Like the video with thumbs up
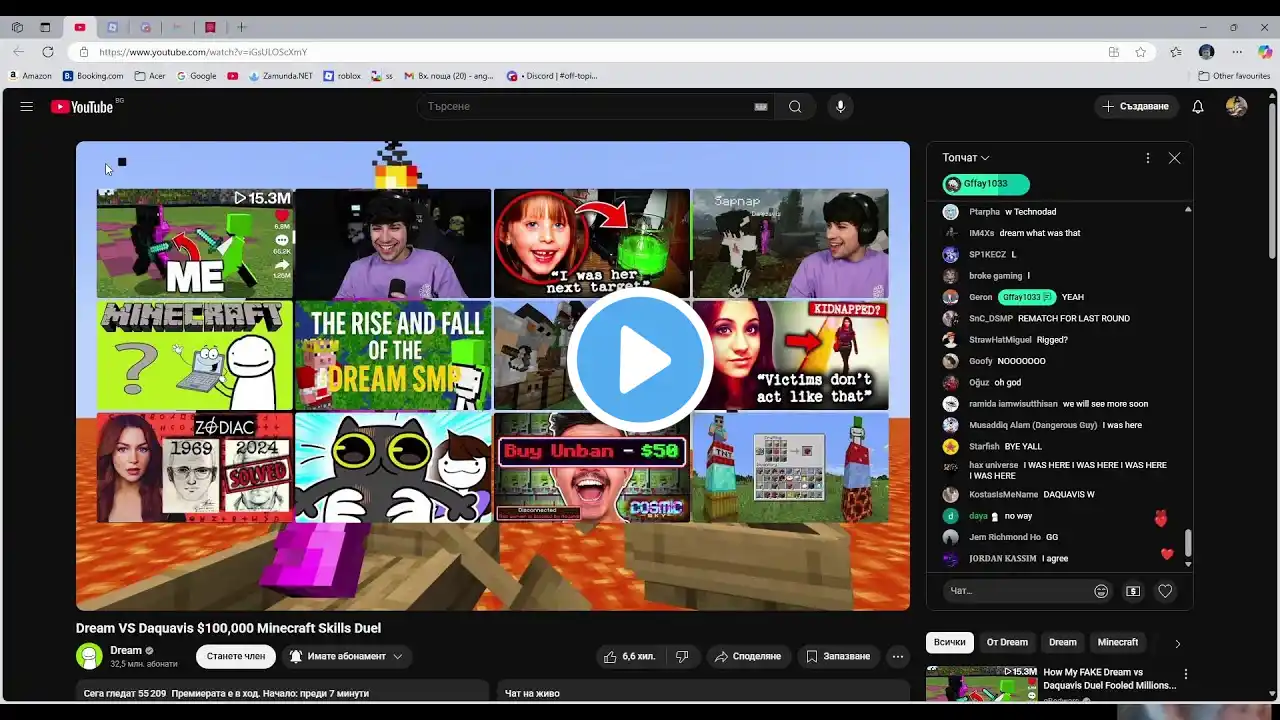This screenshot has width=1280, height=720. pyautogui.click(x=630, y=656)
